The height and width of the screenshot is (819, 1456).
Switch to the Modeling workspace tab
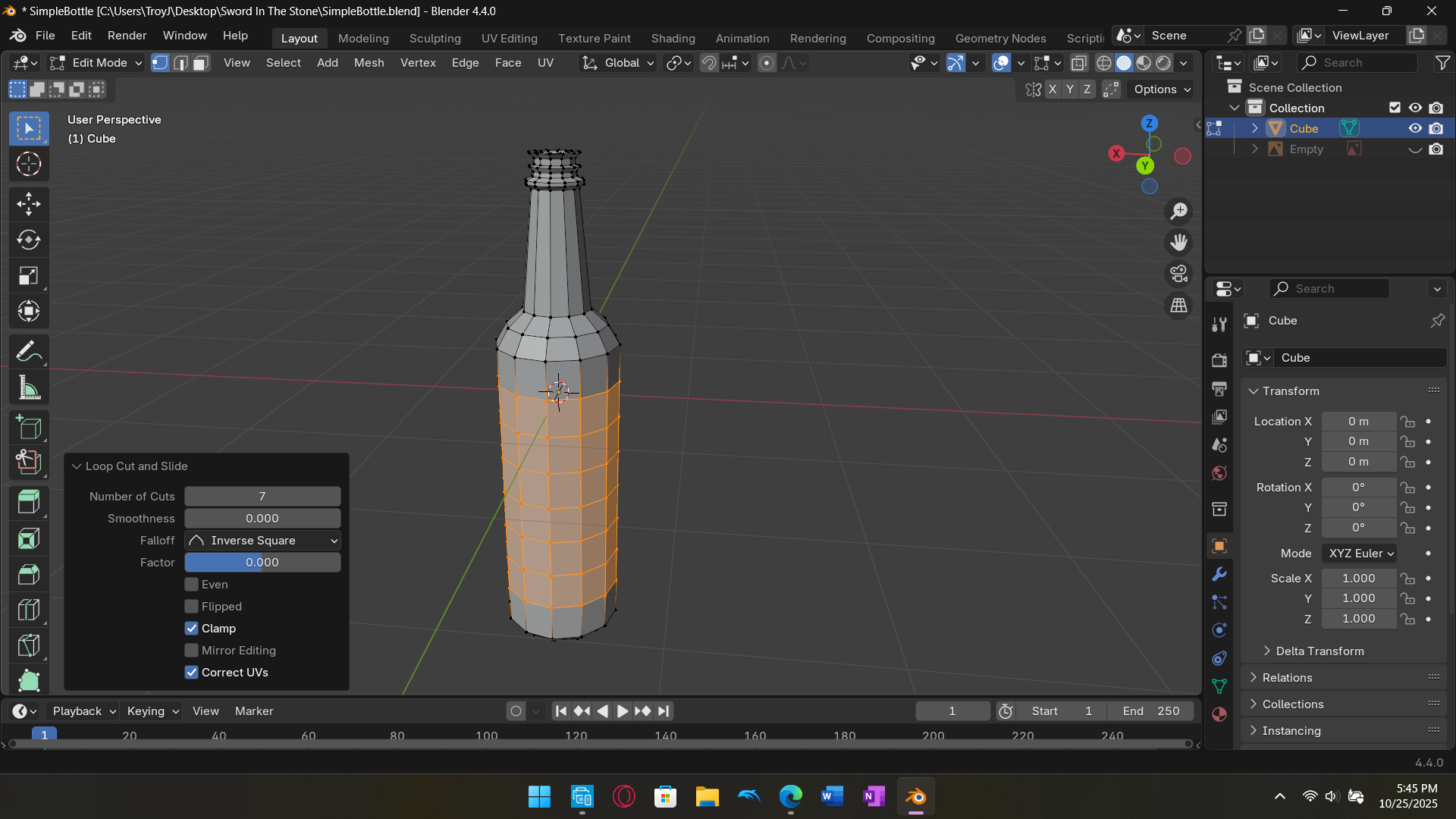363,38
